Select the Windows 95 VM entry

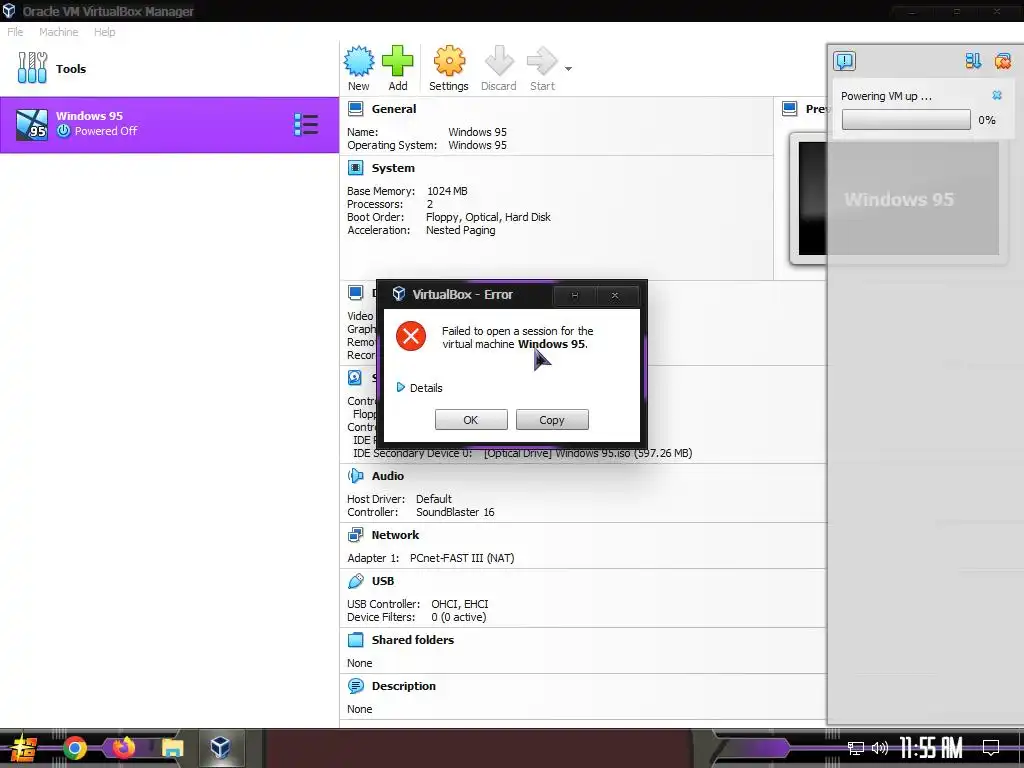[169, 125]
